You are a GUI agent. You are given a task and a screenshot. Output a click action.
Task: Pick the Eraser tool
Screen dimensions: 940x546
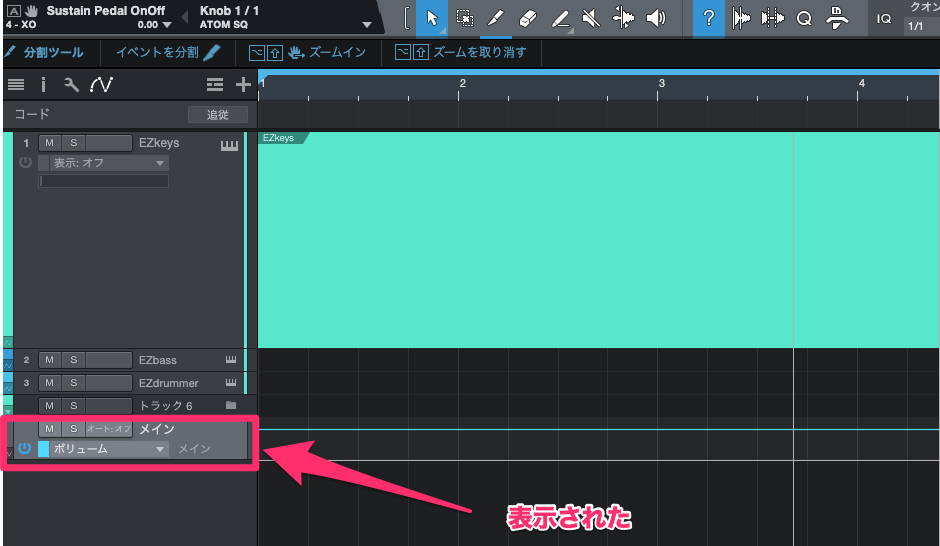[528, 18]
